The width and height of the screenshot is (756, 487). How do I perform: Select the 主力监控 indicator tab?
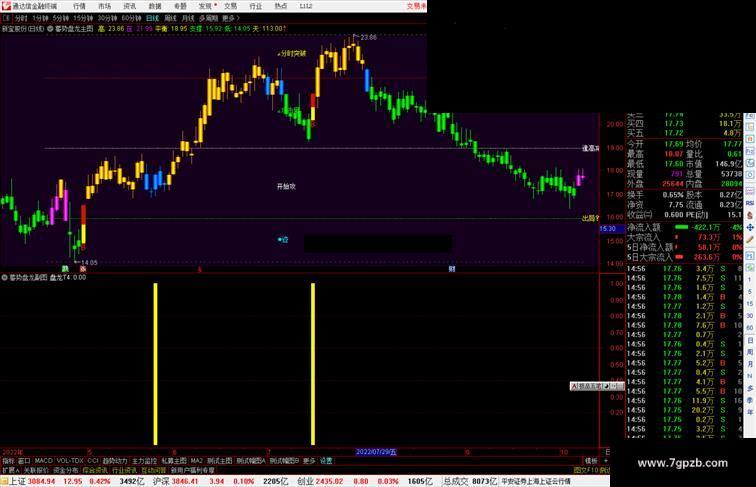(x=144, y=461)
